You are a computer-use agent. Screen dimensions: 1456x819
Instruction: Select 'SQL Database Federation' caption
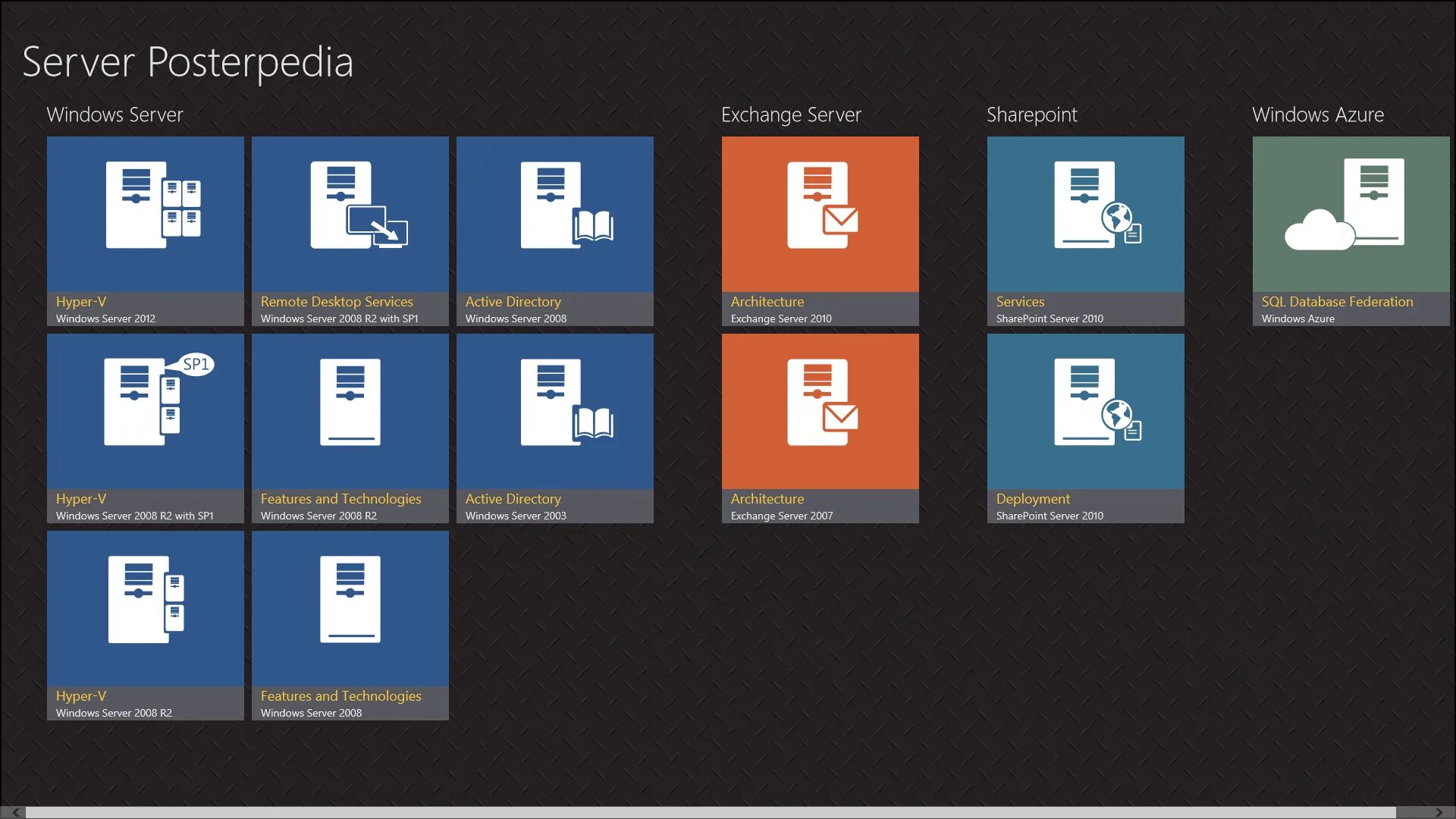pyautogui.click(x=1337, y=301)
